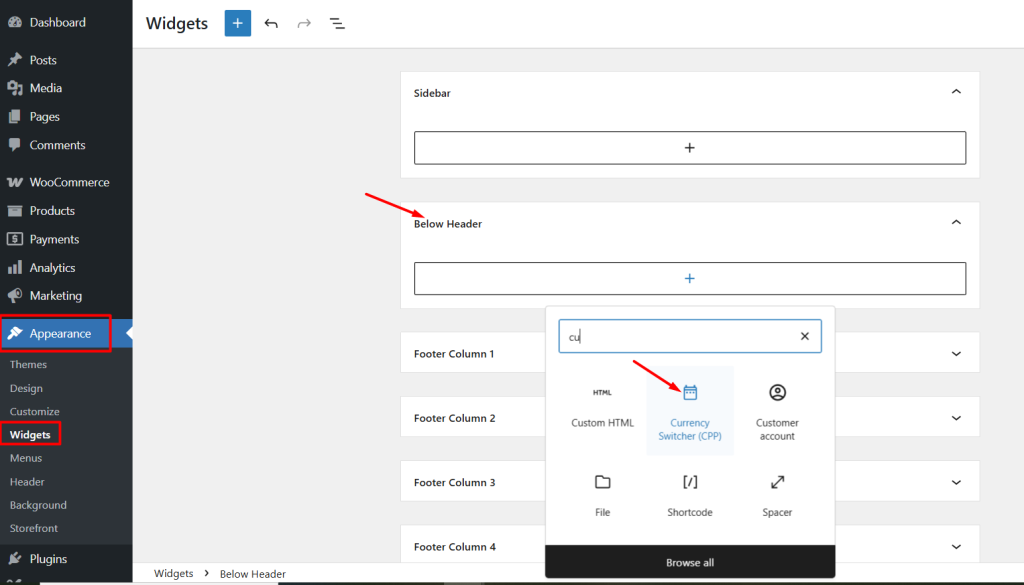Click the blue block inserter plus button
The image size is (1024, 585).
[237, 23]
